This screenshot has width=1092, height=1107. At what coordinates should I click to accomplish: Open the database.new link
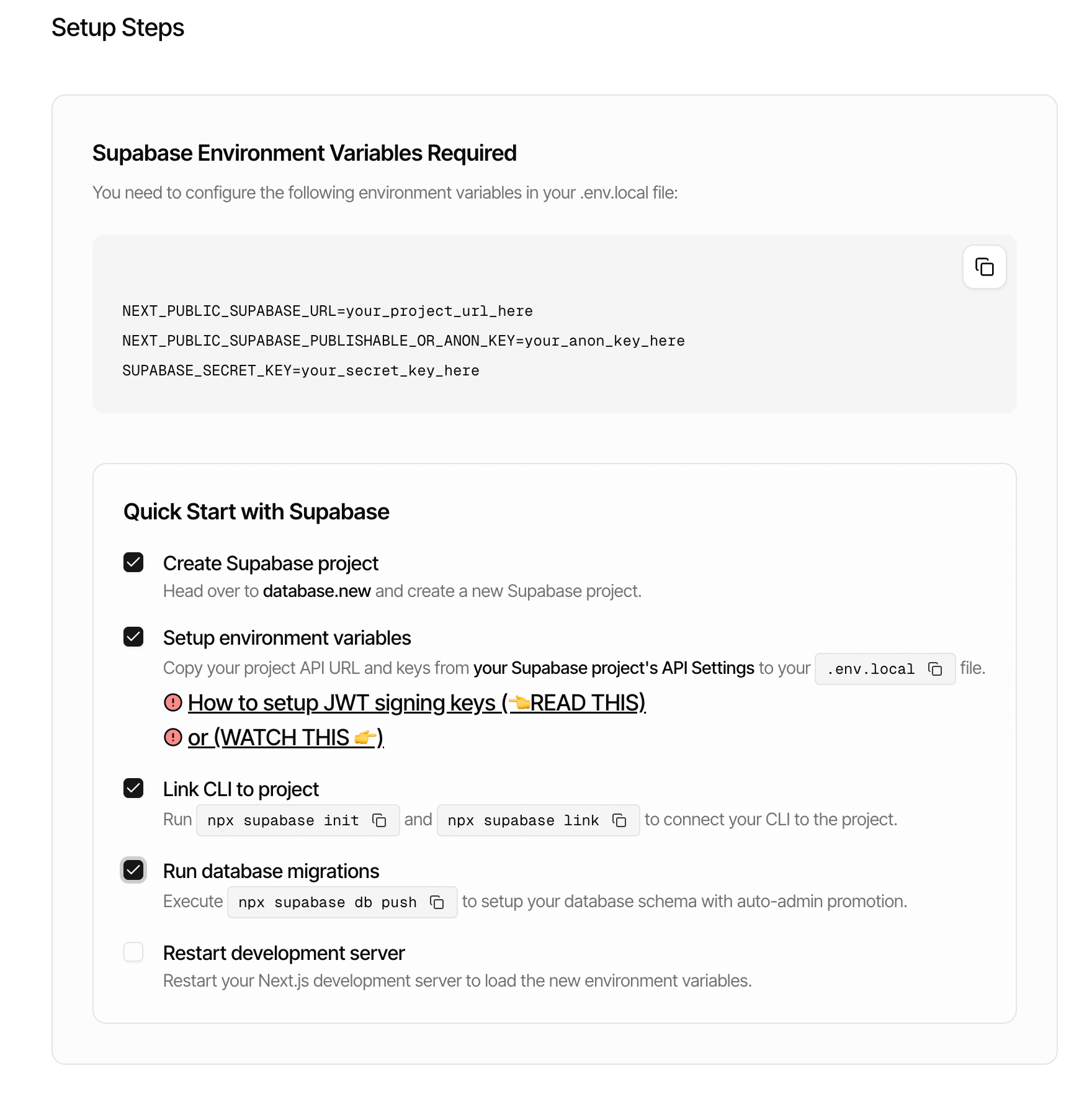click(316, 591)
